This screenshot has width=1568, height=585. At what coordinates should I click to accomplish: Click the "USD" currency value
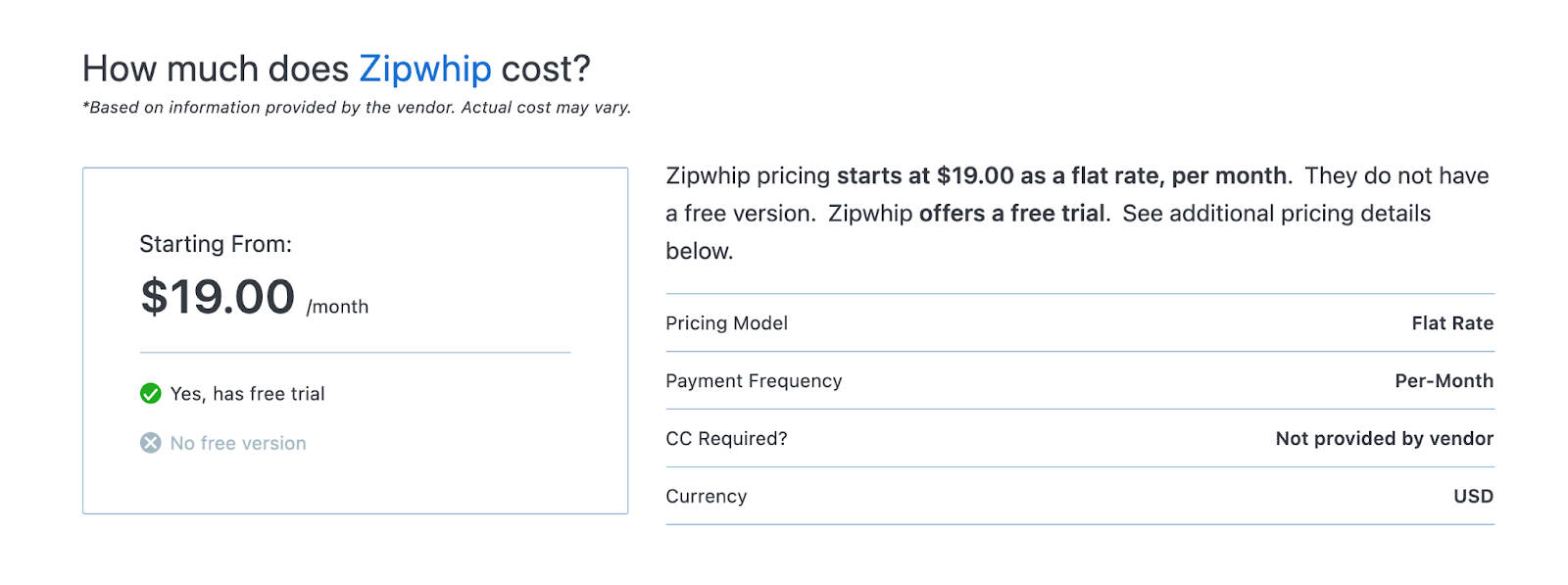(x=1473, y=497)
